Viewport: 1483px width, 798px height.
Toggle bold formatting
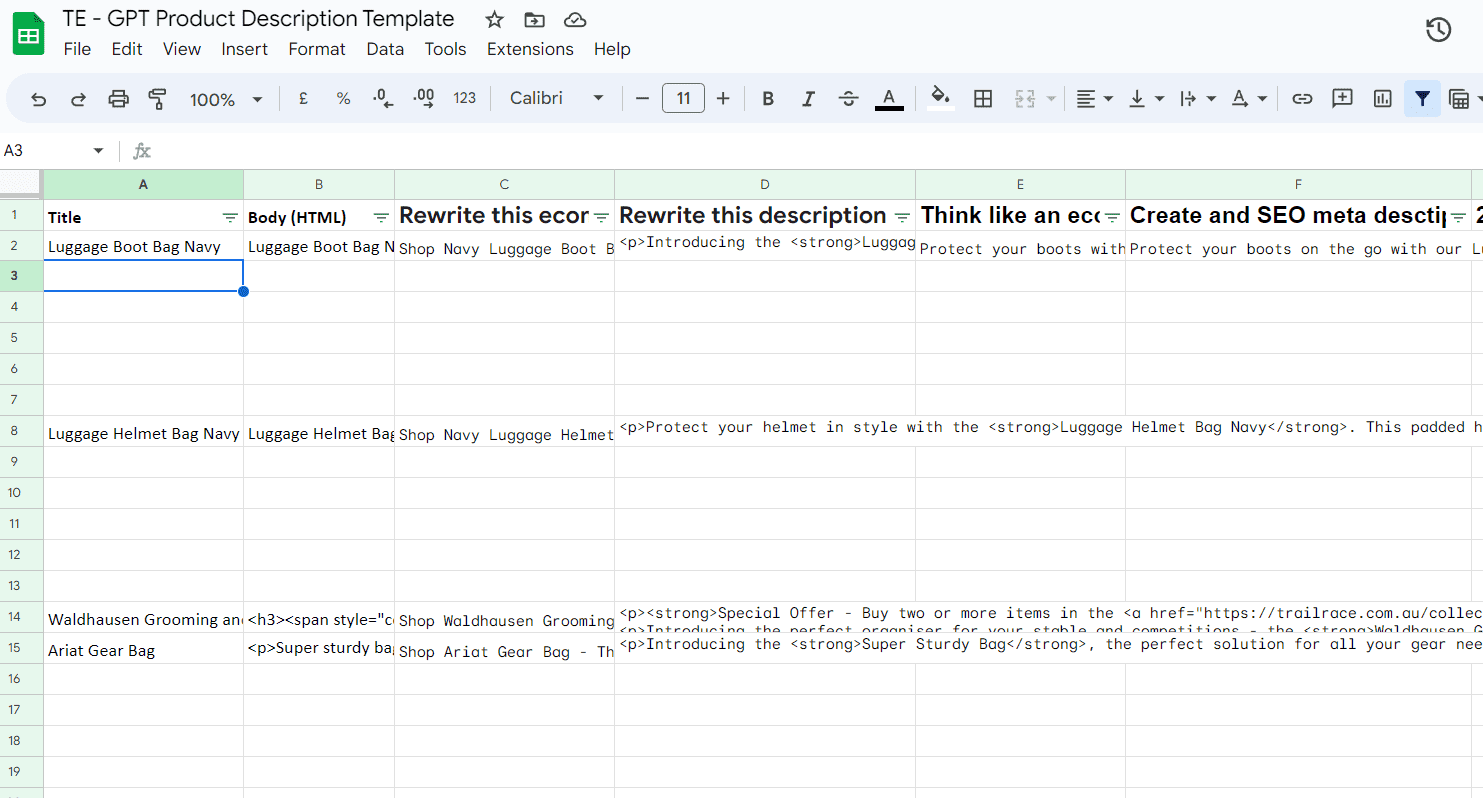768,98
